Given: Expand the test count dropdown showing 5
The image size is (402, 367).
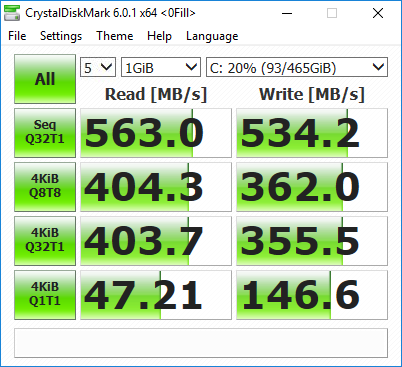Looking at the screenshot, I should pyautogui.click(x=98, y=67).
